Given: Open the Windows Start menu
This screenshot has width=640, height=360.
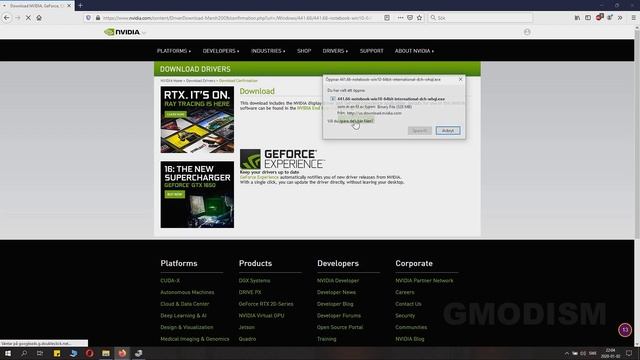Looking at the screenshot, I should 8,353.
